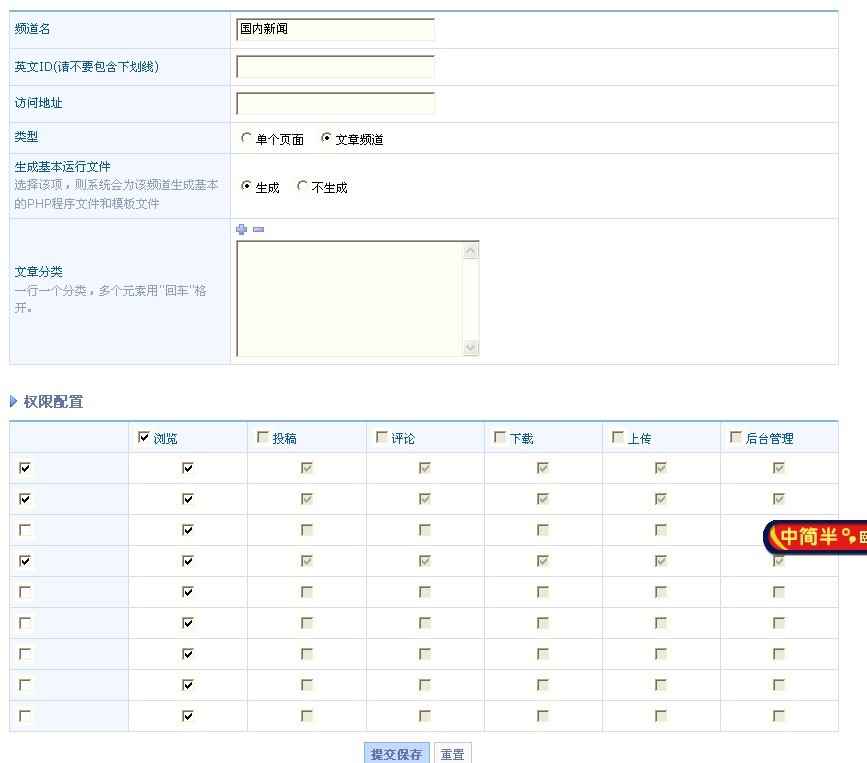Focus the 英文ID input field
867x763 pixels.
[335, 66]
